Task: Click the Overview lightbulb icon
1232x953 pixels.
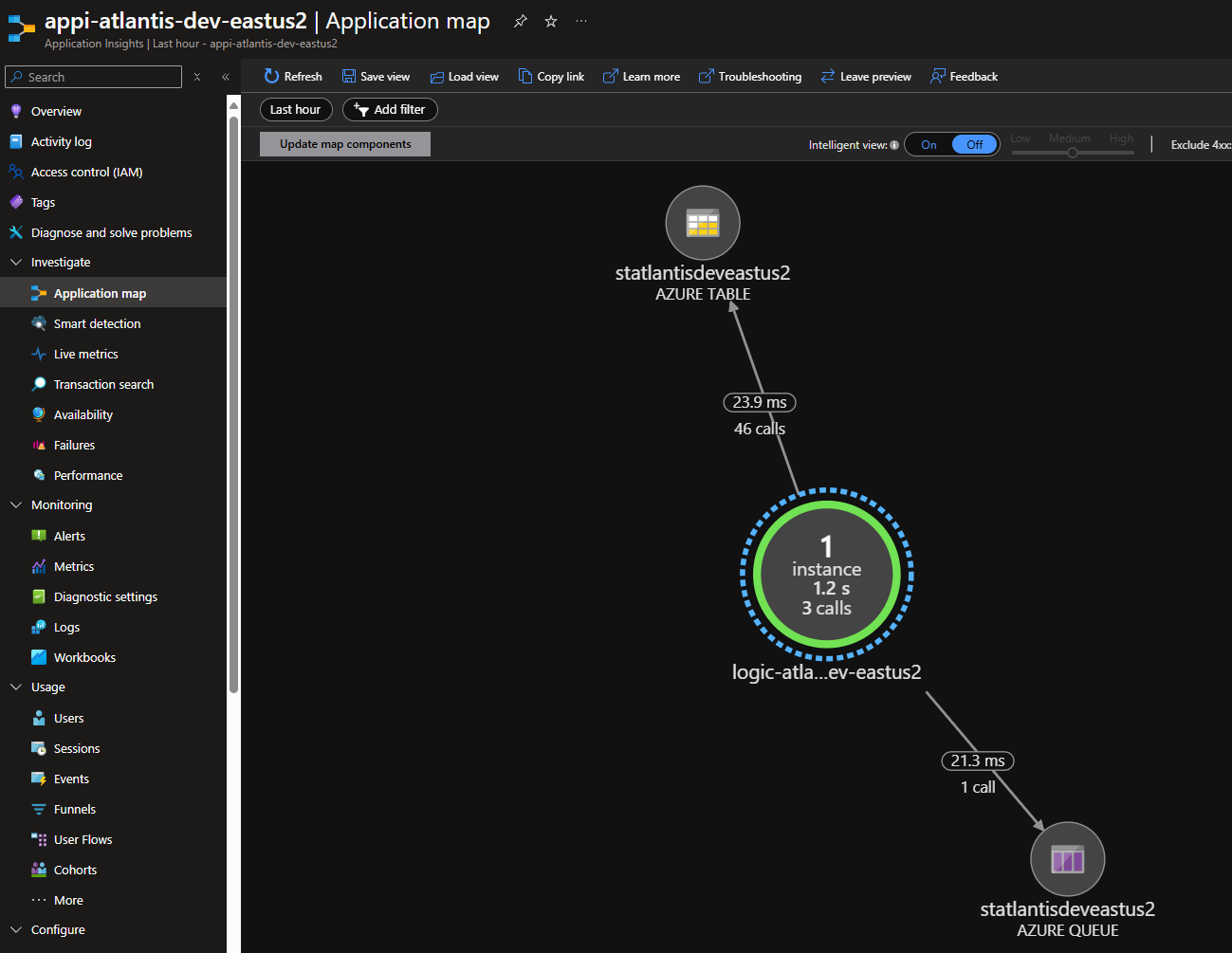Action: 16,111
